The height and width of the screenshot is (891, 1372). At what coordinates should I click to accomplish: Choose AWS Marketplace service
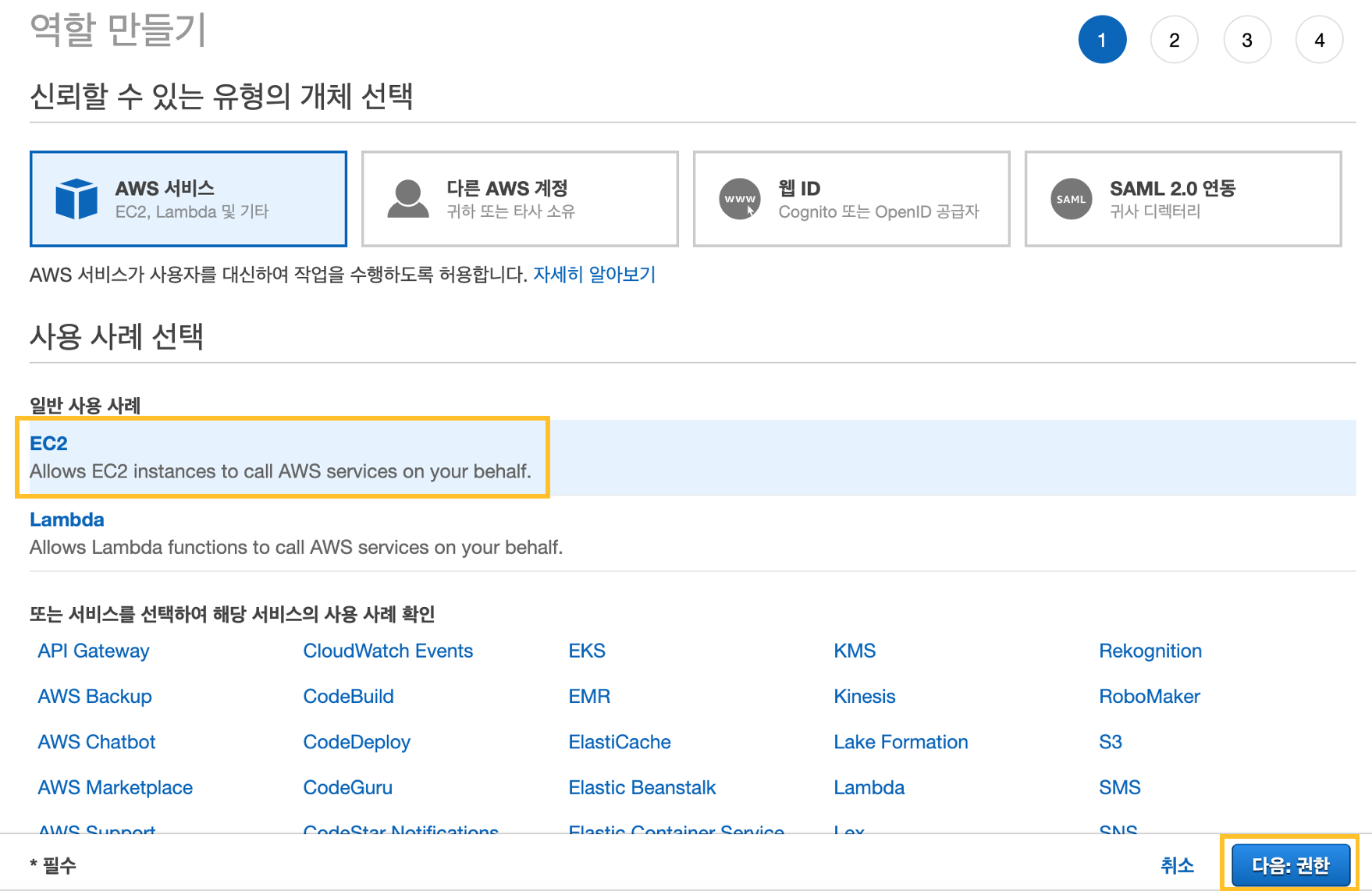[115, 787]
